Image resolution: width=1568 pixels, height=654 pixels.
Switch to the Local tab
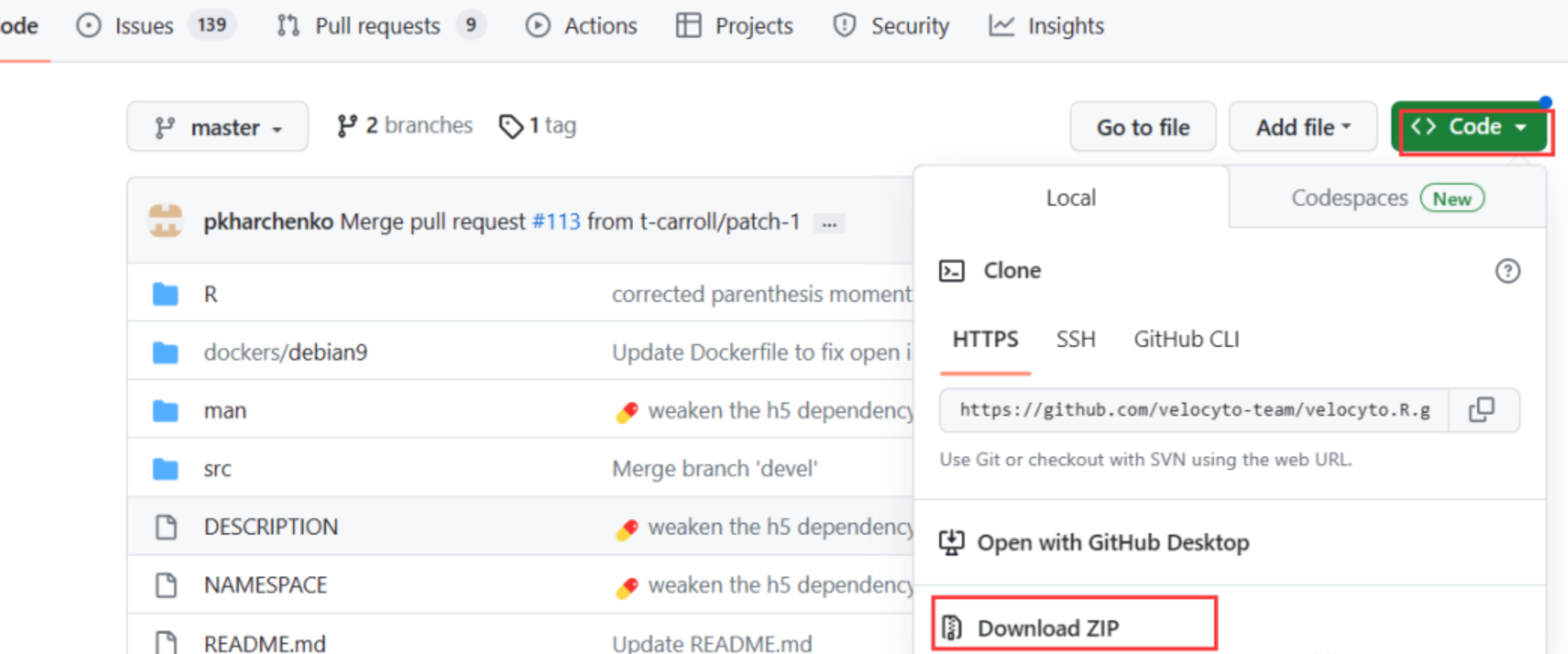point(1071,197)
